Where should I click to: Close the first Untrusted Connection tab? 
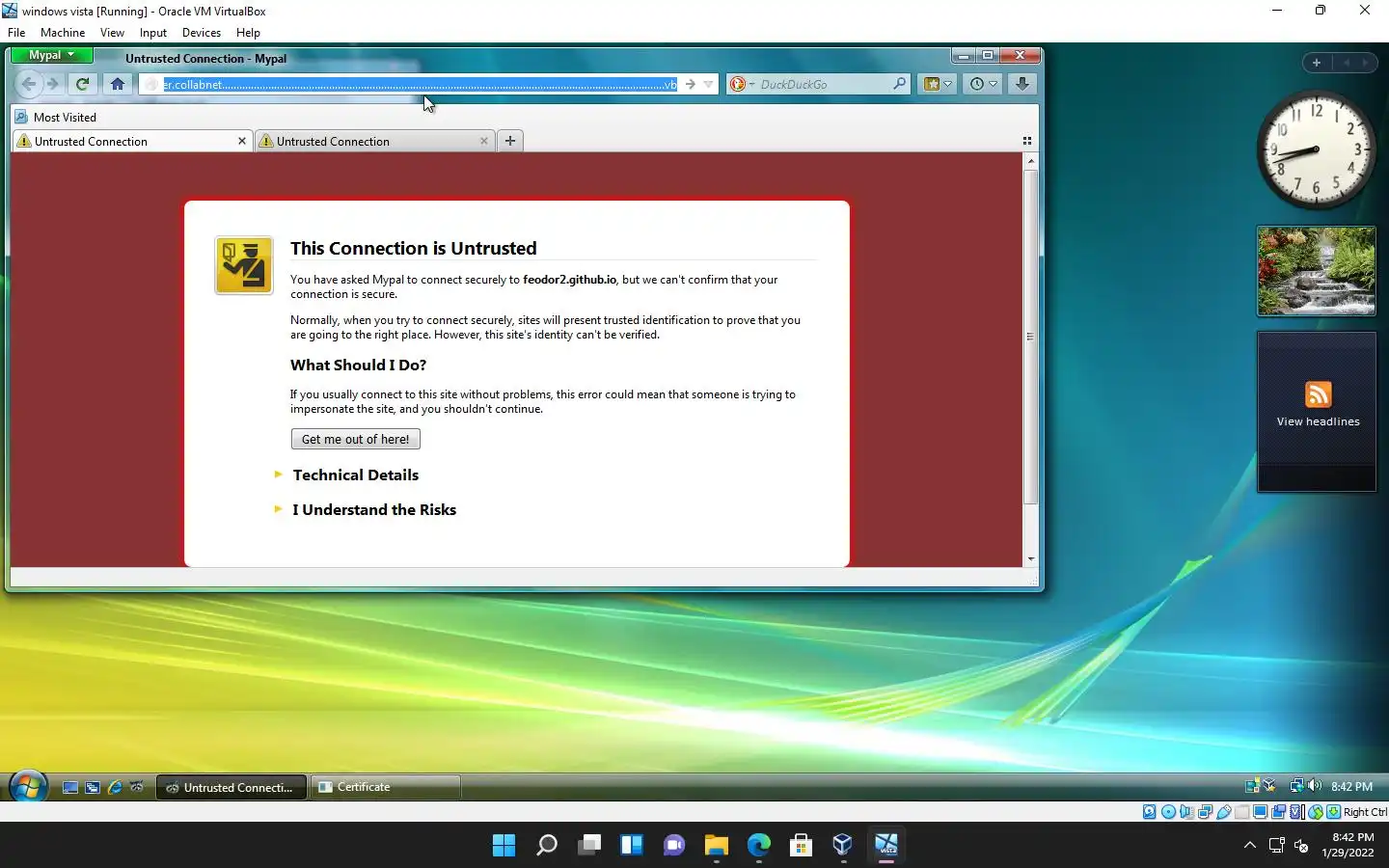click(x=241, y=141)
